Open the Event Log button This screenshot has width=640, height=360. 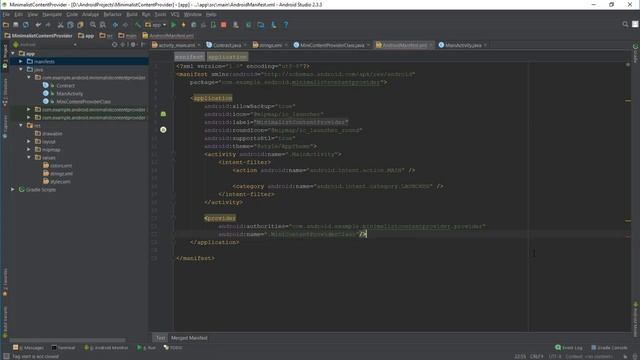[569, 348]
